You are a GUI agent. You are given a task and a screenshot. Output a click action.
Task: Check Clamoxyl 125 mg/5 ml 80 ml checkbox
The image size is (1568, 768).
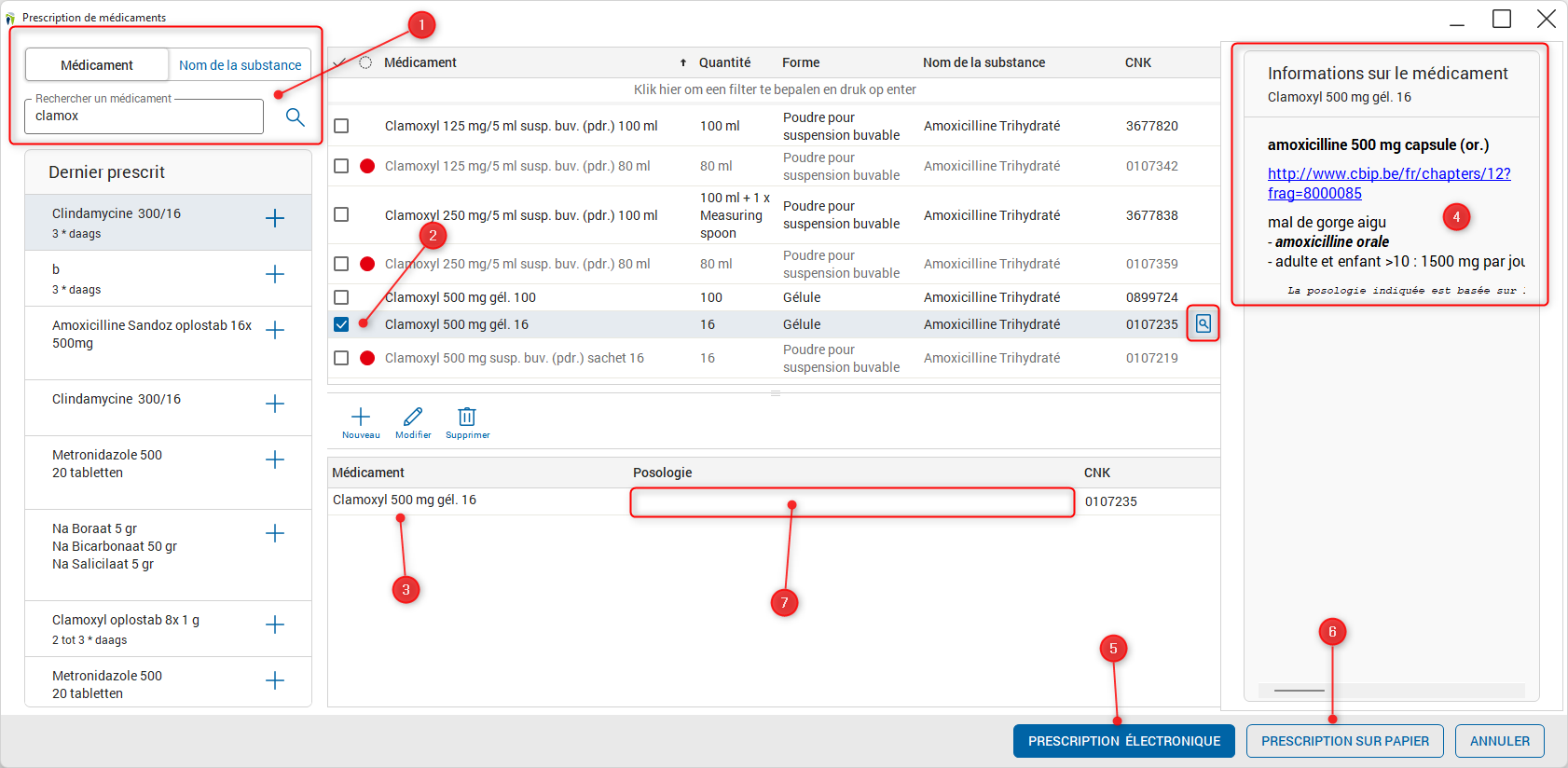[x=341, y=166]
